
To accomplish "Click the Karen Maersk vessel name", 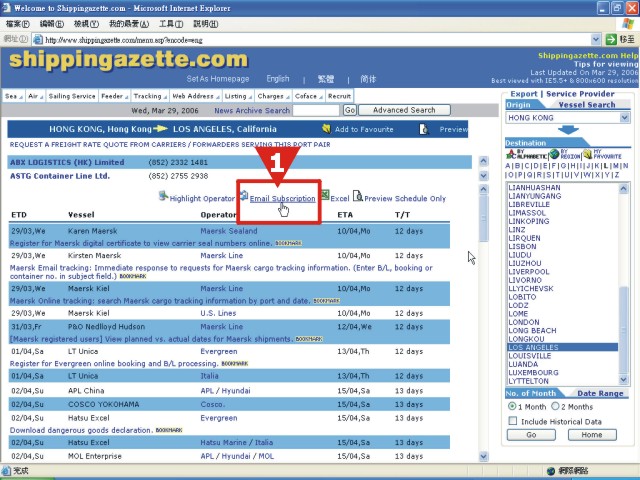I will tap(92, 231).
